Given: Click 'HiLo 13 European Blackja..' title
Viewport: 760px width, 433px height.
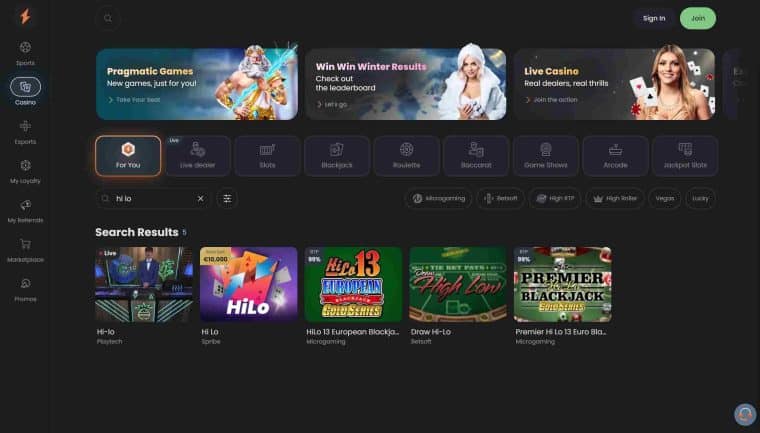Looking at the screenshot, I should pyautogui.click(x=352, y=332).
